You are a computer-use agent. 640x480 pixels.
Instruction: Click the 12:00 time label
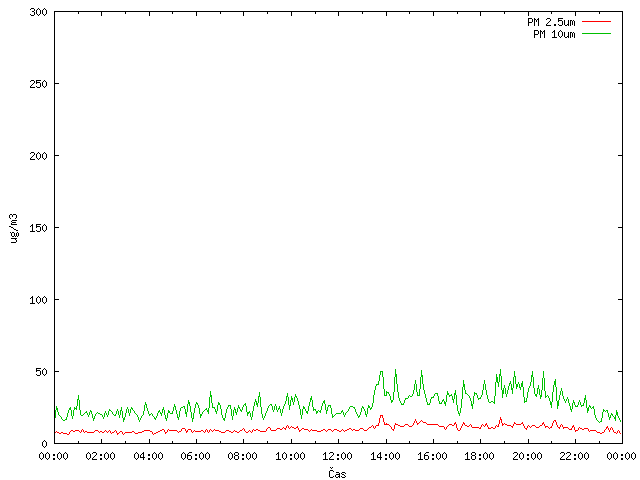click(x=337, y=456)
